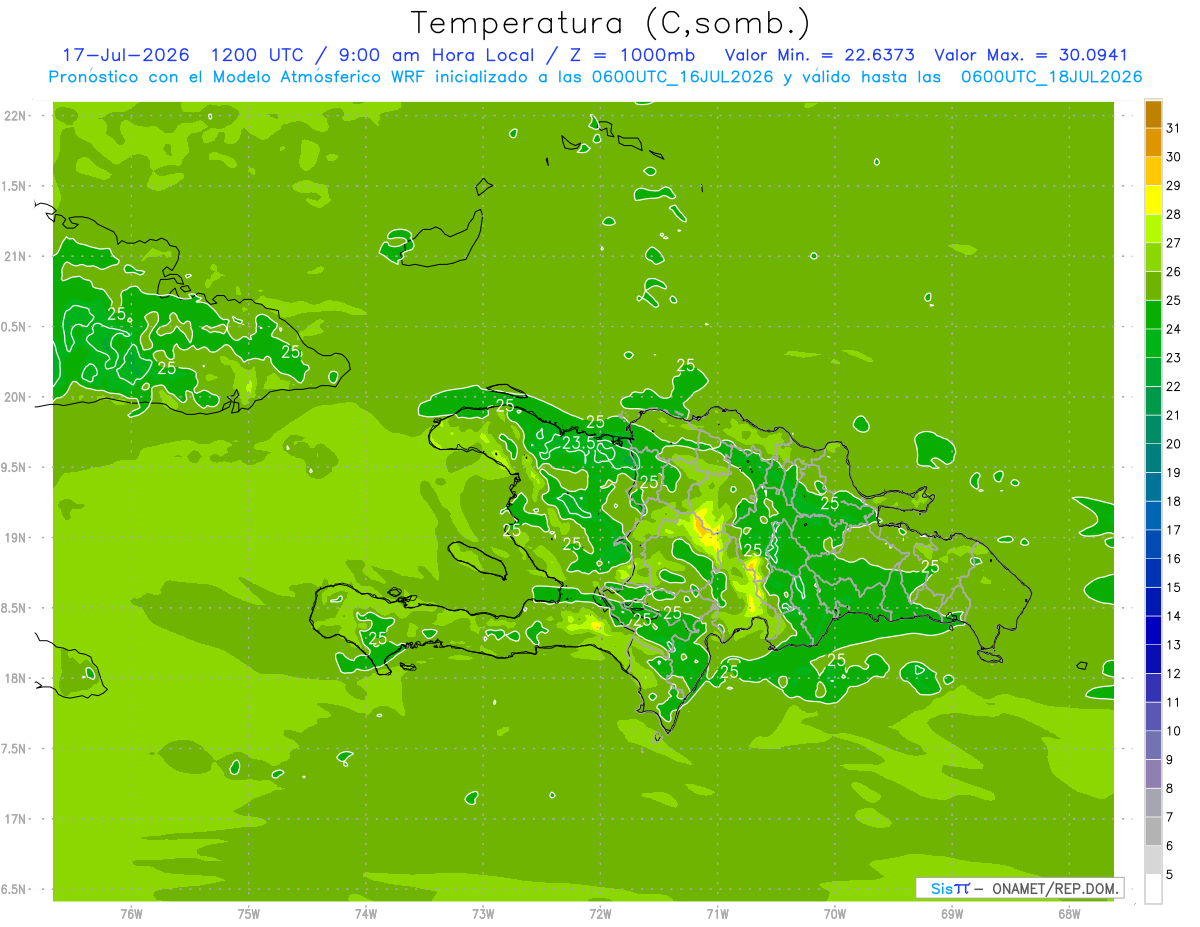Screen dimensions: 1200x927
Task: Click legend value '17'
Action: click(x=1174, y=529)
